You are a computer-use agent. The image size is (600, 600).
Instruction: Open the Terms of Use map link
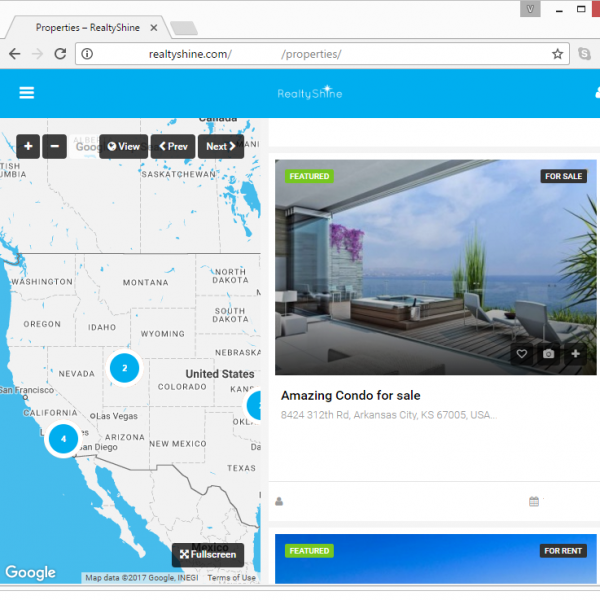coord(231,577)
